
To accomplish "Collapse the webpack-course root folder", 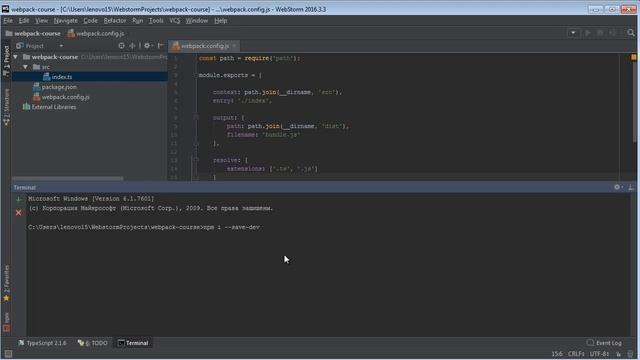I will (x=16, y=57).
